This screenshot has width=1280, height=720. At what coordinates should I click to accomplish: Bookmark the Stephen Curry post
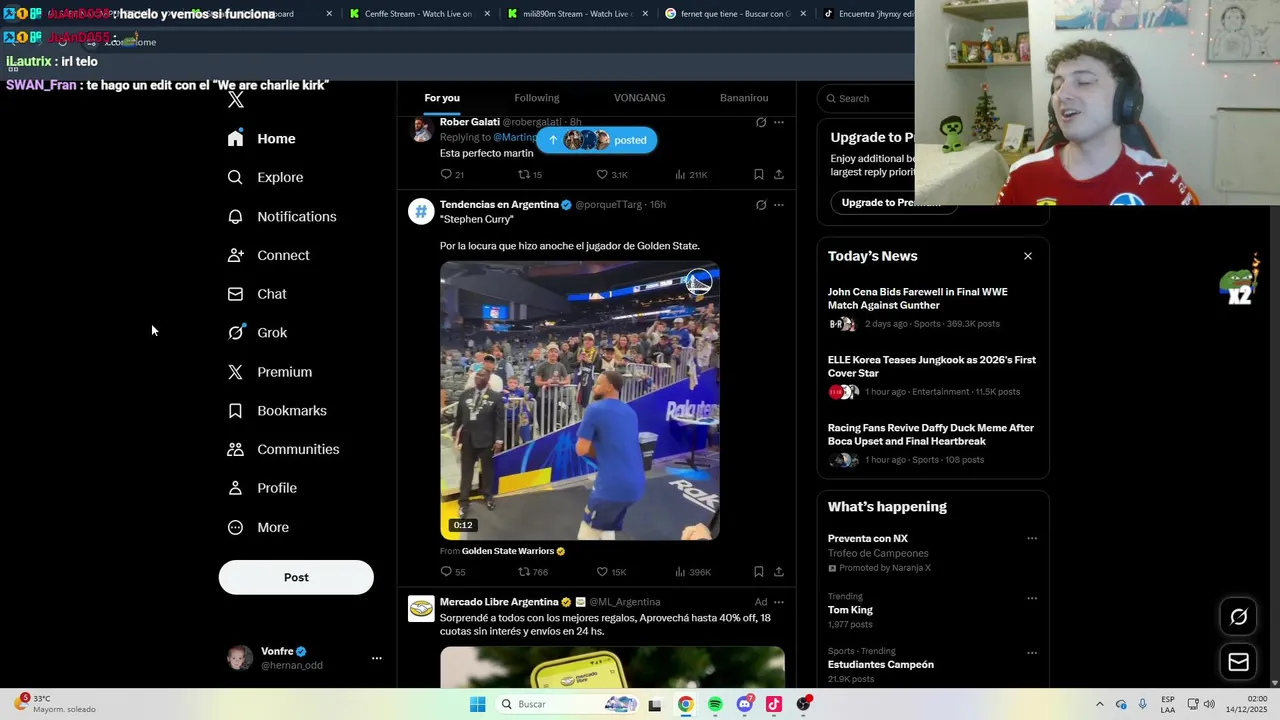pyautogui.click(x=759, y=572)
